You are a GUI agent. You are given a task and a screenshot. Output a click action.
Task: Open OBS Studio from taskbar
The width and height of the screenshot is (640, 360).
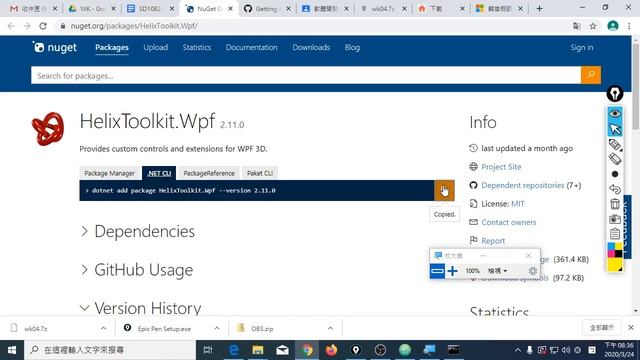pyautogui.click(x=380, y=350)
